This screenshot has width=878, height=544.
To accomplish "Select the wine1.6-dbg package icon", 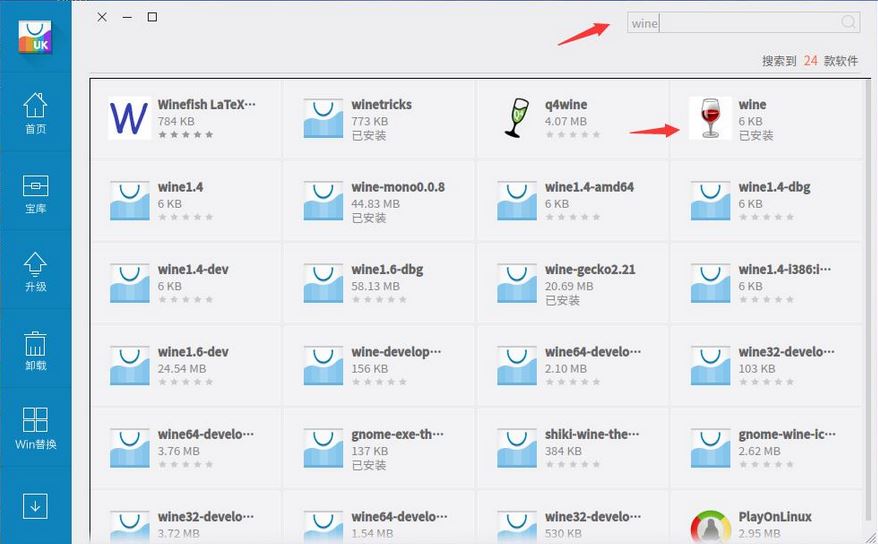I will pyautogui.click(x=323, y=283).
